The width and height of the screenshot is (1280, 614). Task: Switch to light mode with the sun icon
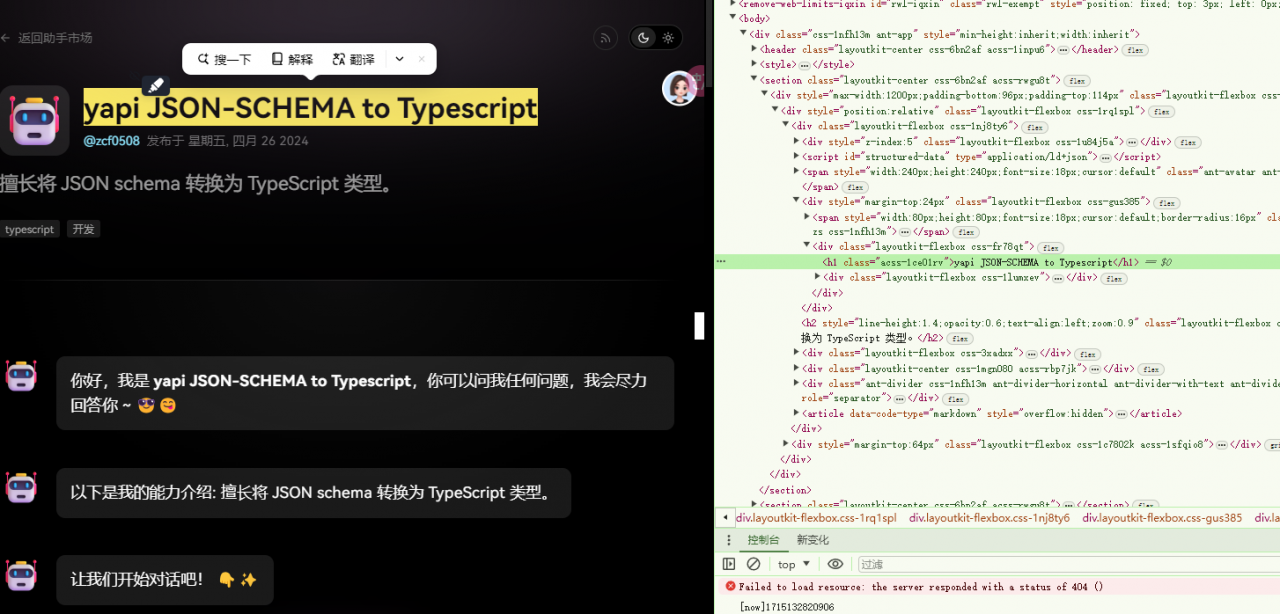[668, 38]
